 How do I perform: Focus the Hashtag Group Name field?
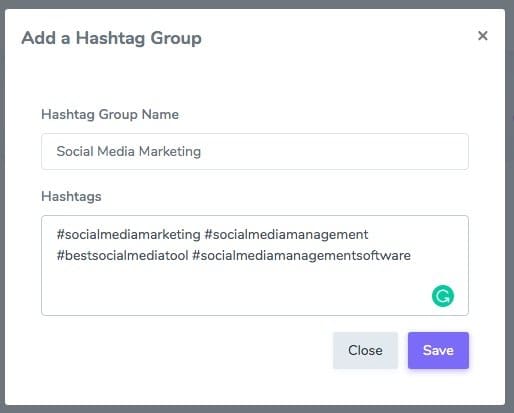255,152
